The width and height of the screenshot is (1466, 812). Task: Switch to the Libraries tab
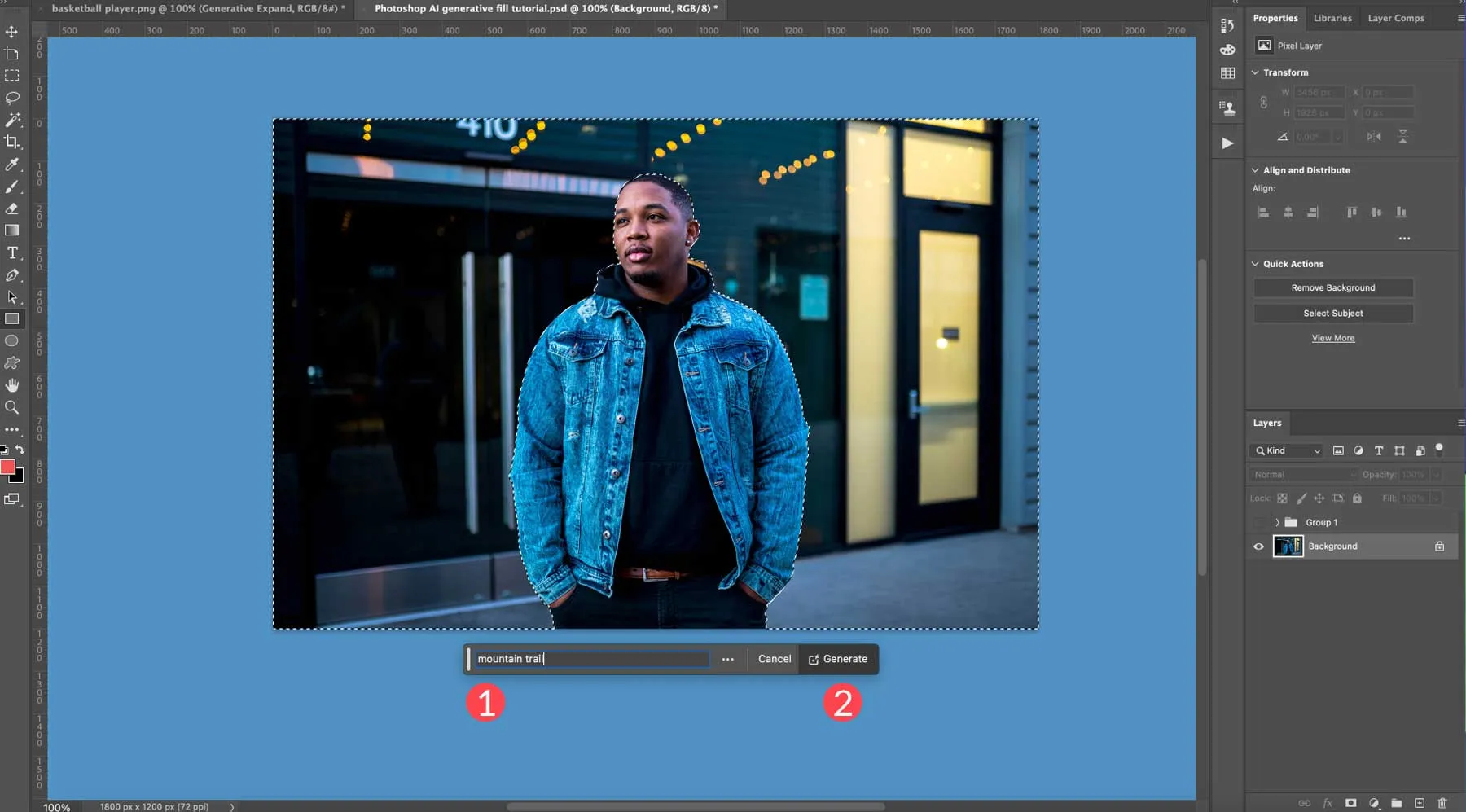(1332, 18)
